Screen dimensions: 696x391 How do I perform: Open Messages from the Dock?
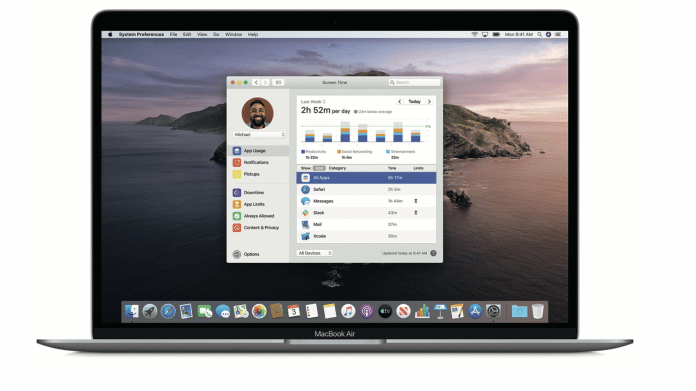[223, 312]
